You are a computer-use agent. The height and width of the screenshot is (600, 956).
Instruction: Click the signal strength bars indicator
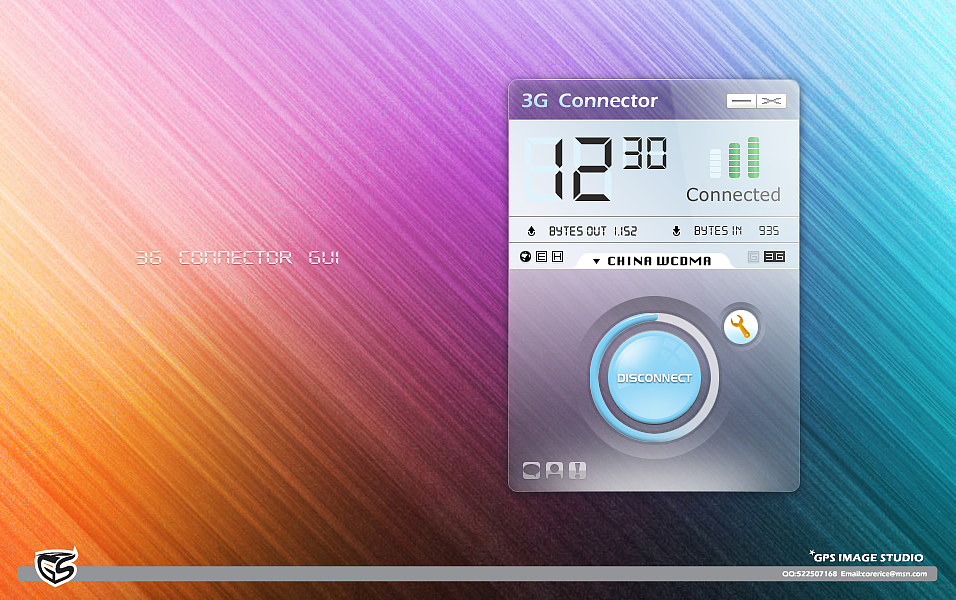734,157
